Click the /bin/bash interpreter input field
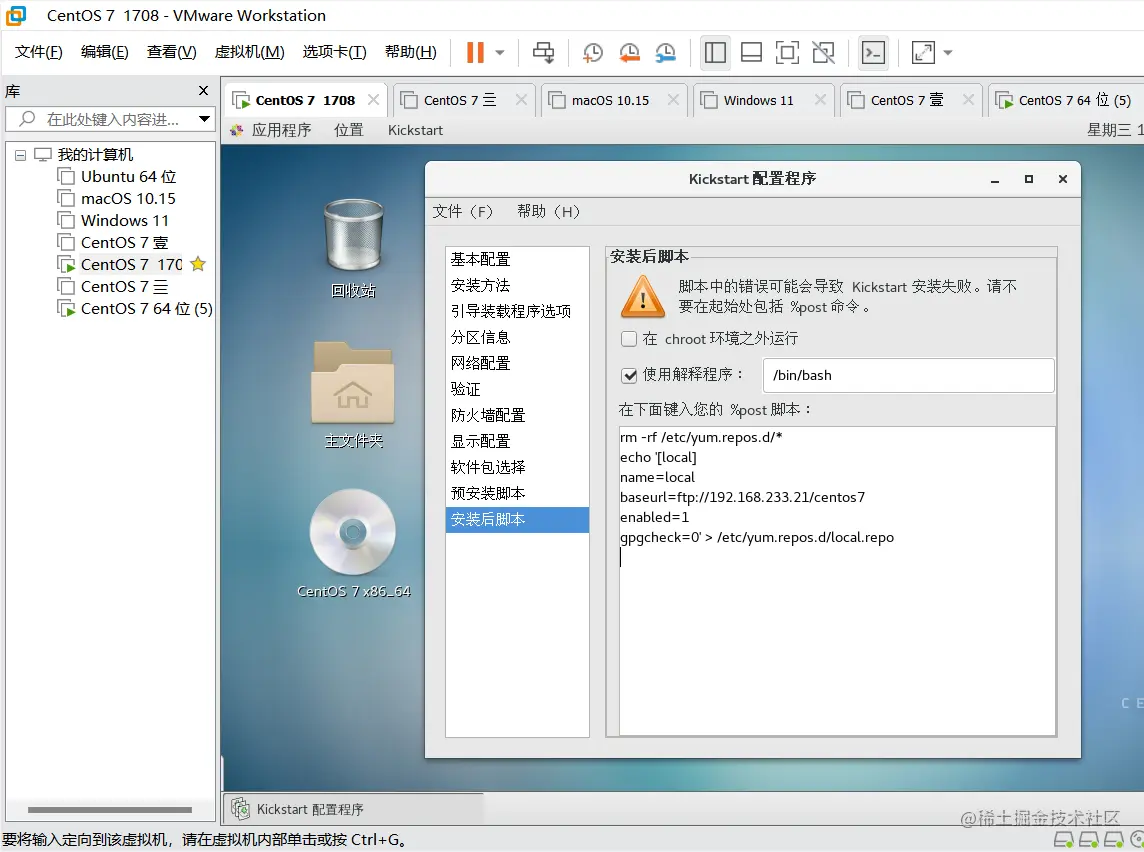Viewport: 1144px width, 852px height. click(x=908, y=375)
